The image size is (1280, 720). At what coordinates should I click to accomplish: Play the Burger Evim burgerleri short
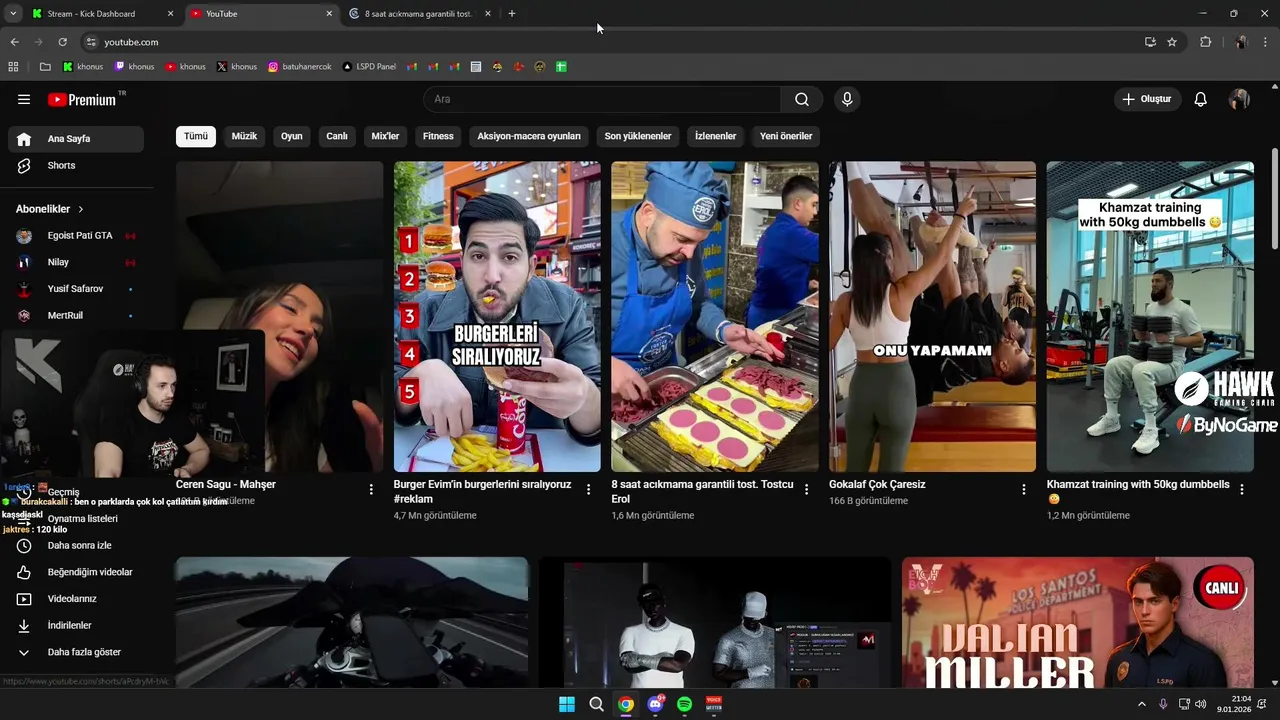coord(497,317)
